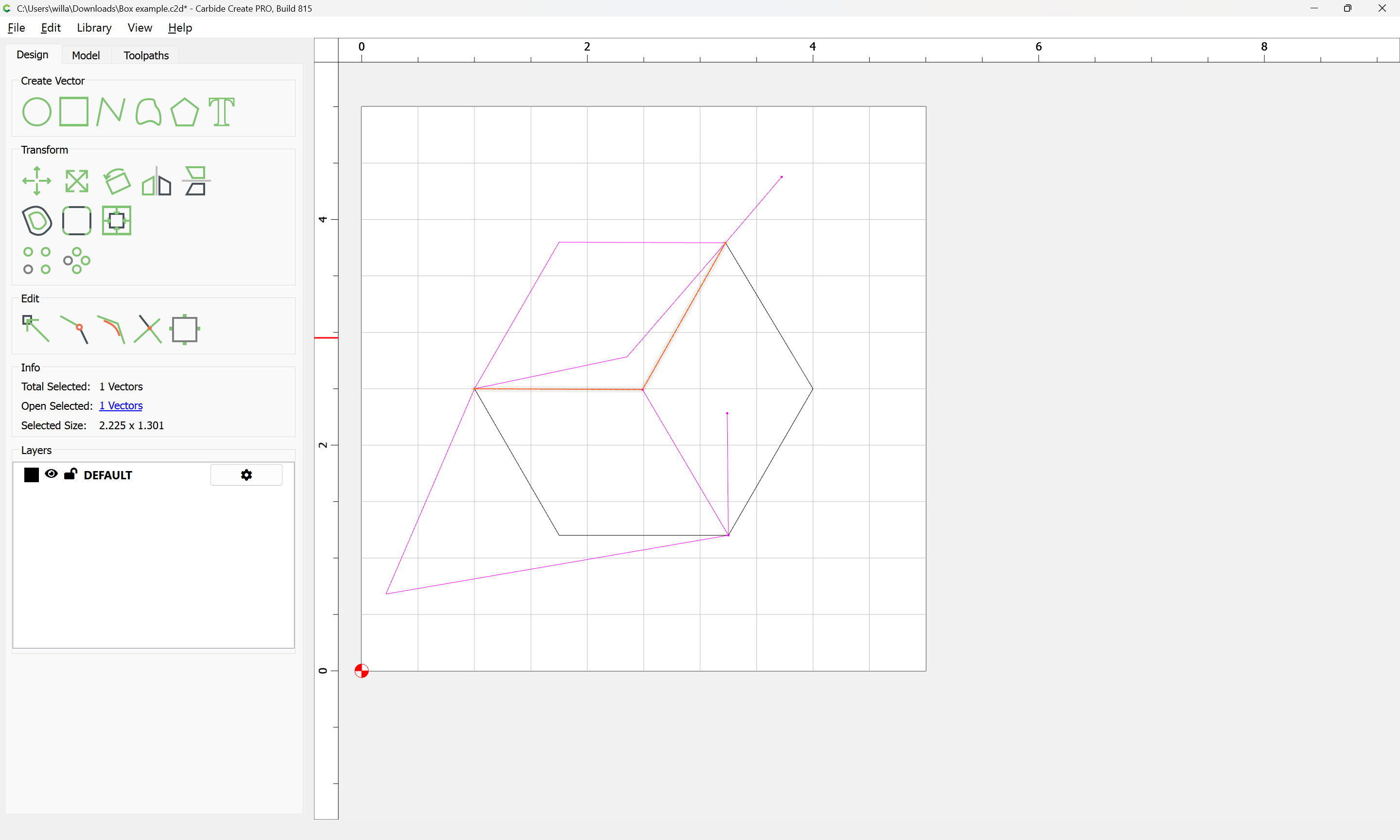Activate the Rotate tool
Image resolution: width=1400 pixels, height=840 pixels.
[117, 181]
